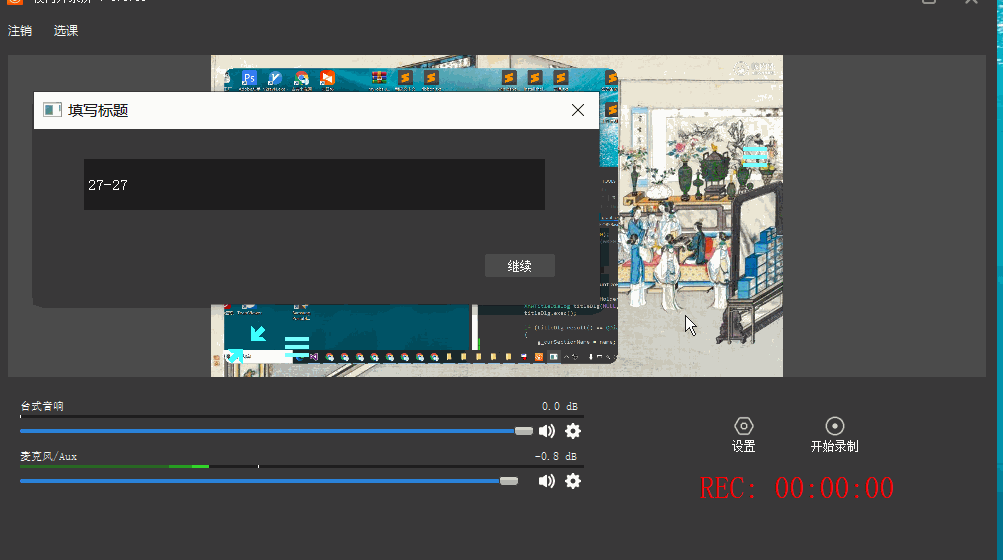The image size is (1003, 560).
Task: Mute the 麦克风/Aux speaker icon
Action: click(547, 481)
